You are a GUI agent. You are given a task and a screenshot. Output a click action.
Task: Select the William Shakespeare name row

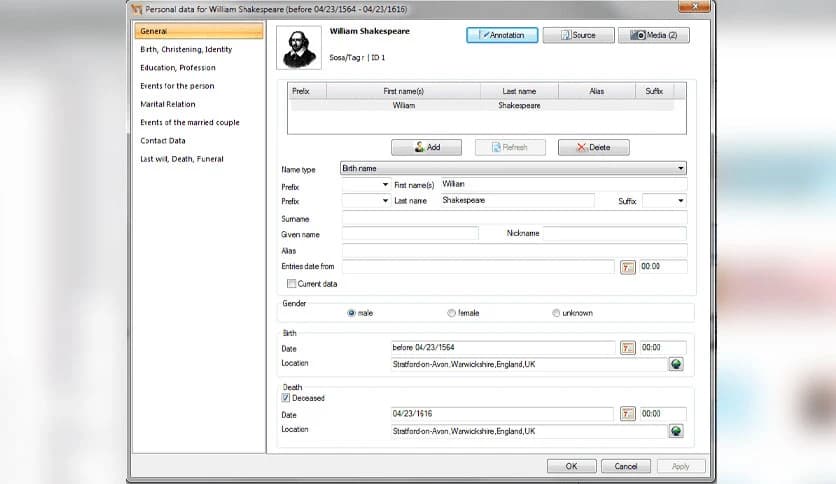[482, 106]
